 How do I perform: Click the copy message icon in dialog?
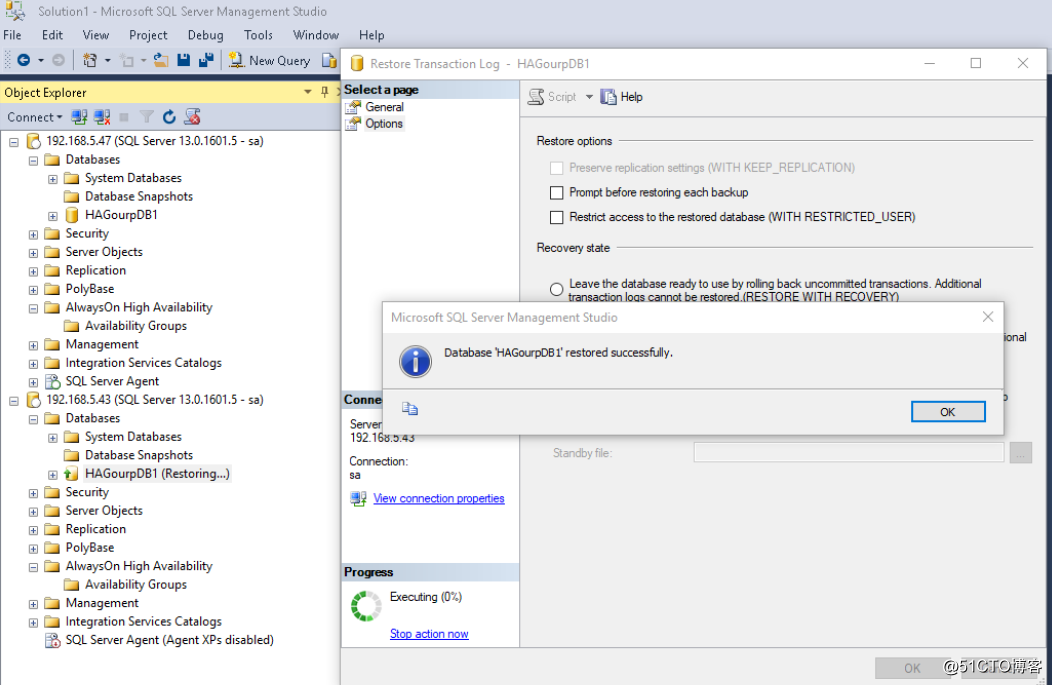[x=410, y=409]
